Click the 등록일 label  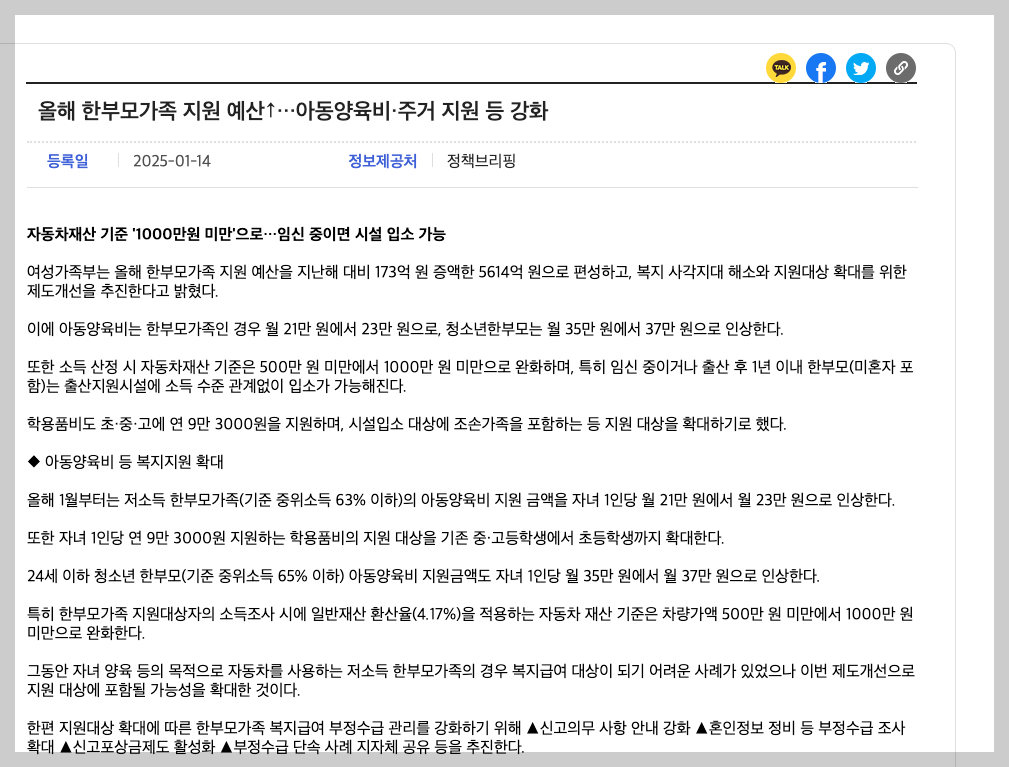tap(67, 160)
